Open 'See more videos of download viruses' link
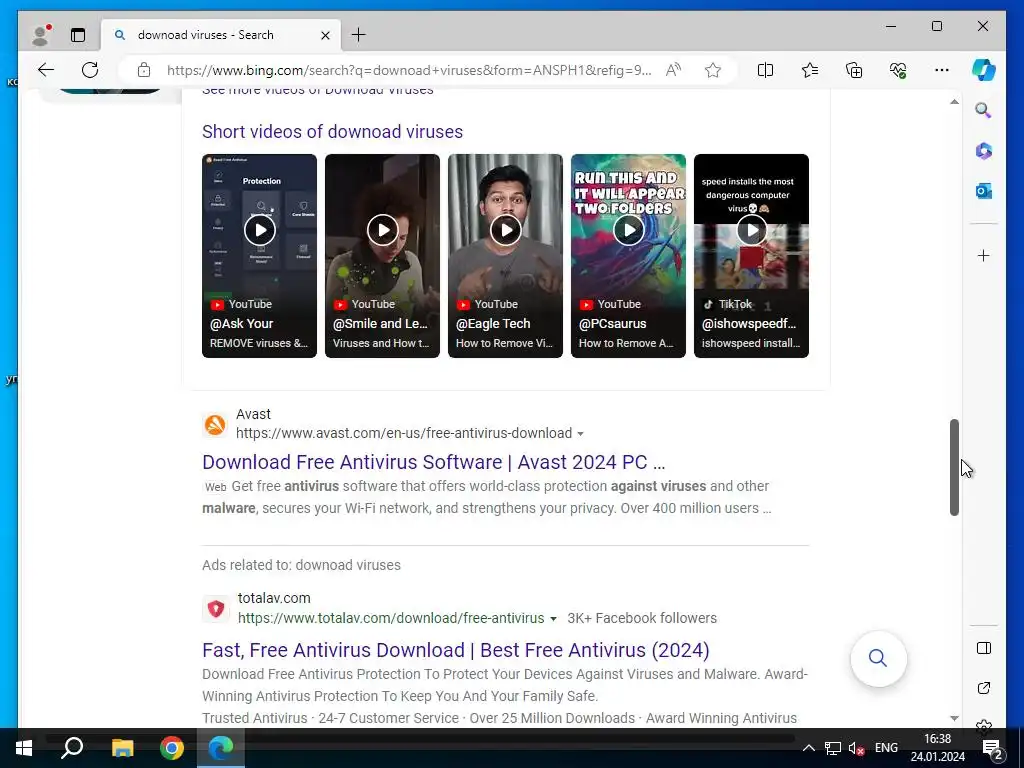 (317, 91)
